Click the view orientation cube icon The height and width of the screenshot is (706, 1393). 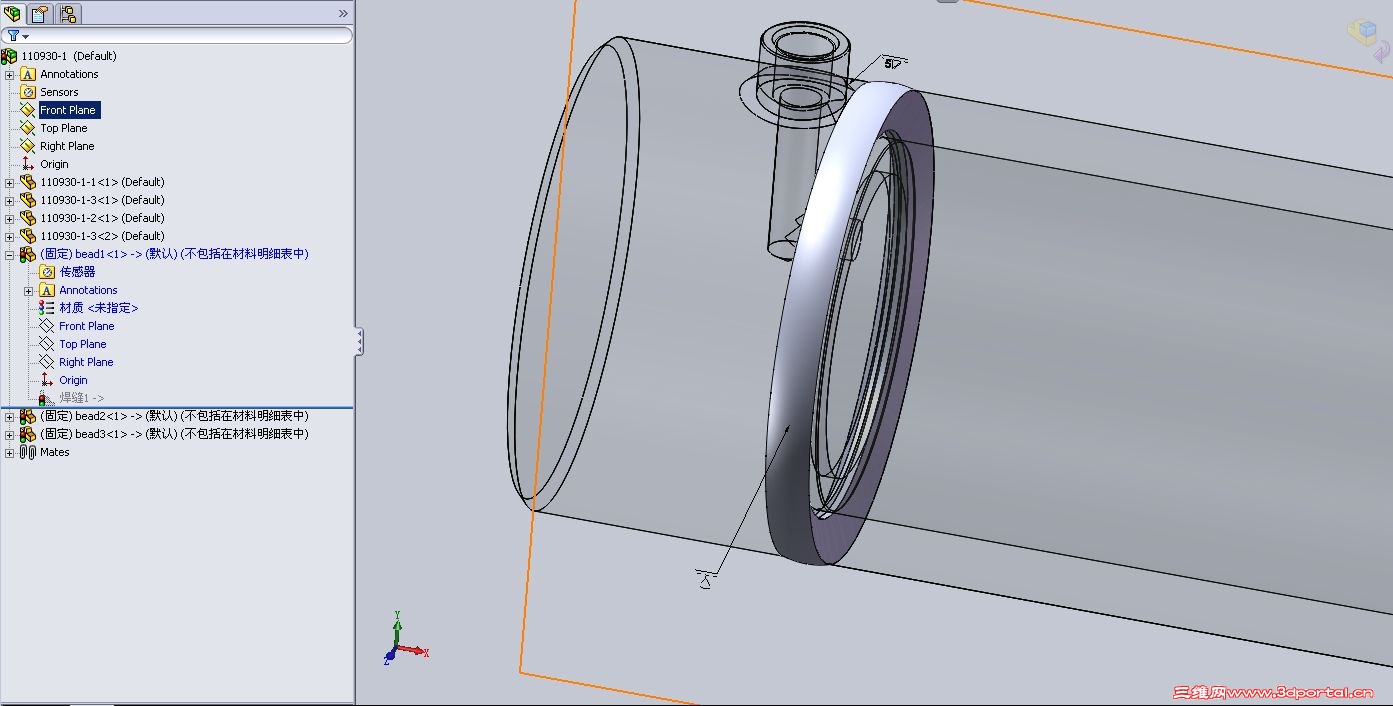tap(1362, 31)
